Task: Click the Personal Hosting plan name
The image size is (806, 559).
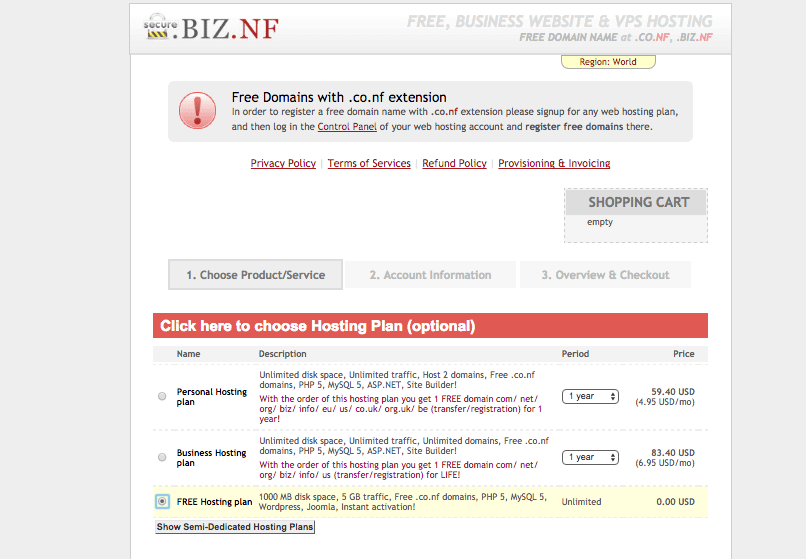Action: pyautogui.click(x=212, y=396)
